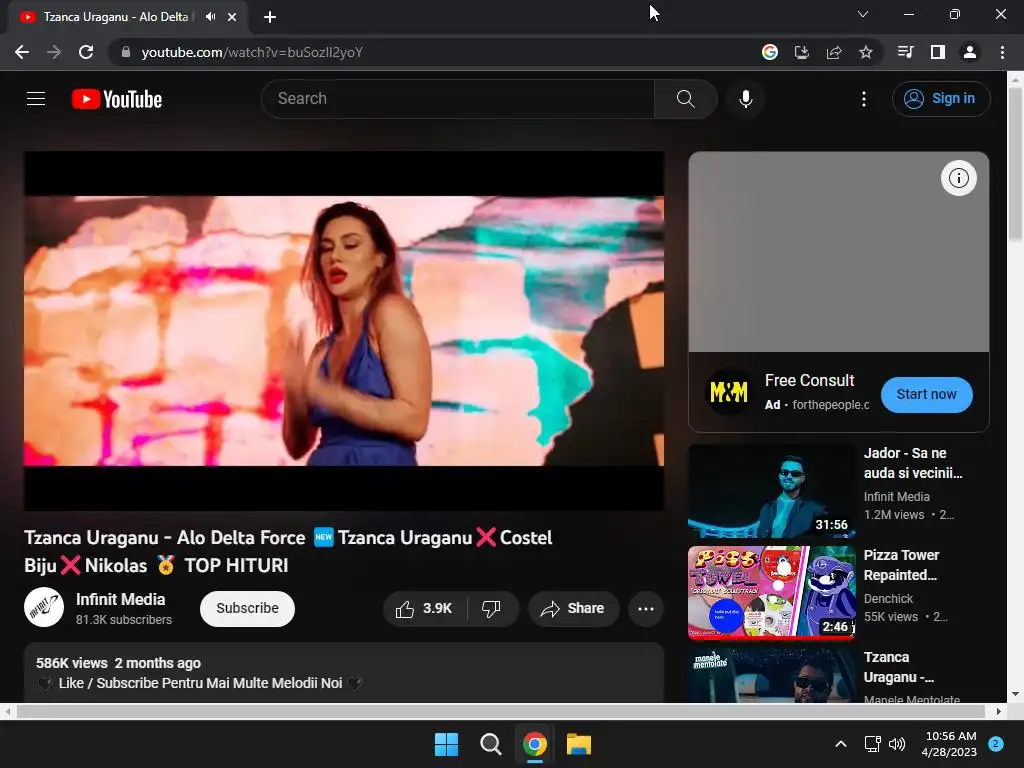Screen dimensions: 1024x768
Task: Open Infinit Media channel avatar
Action: coord(44,607)
